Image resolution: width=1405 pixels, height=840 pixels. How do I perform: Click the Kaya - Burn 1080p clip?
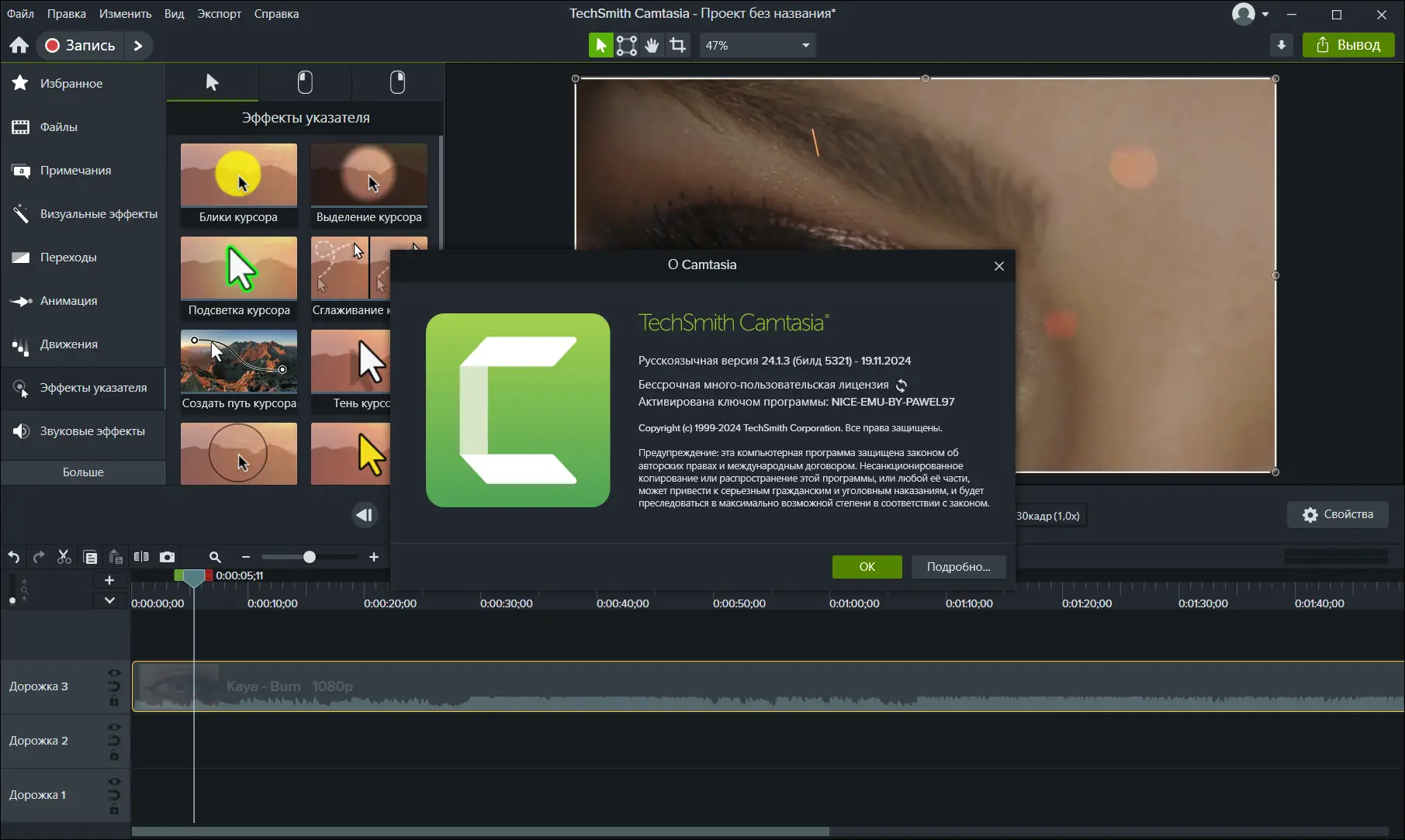click(x=768, y=686)
